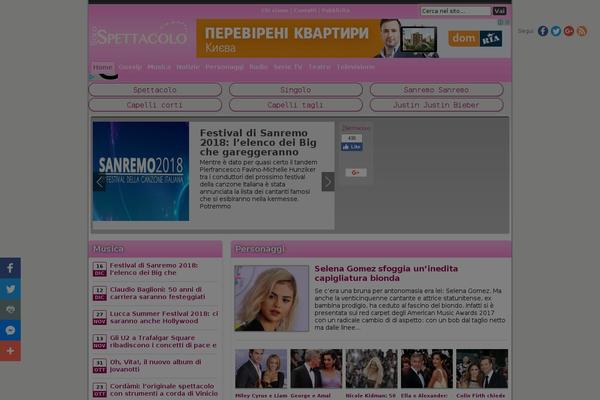The height and width of the screenshot is (400, 600).
Task: Open the Facebook icon next to Segui
Action: (x=543, y=31)
